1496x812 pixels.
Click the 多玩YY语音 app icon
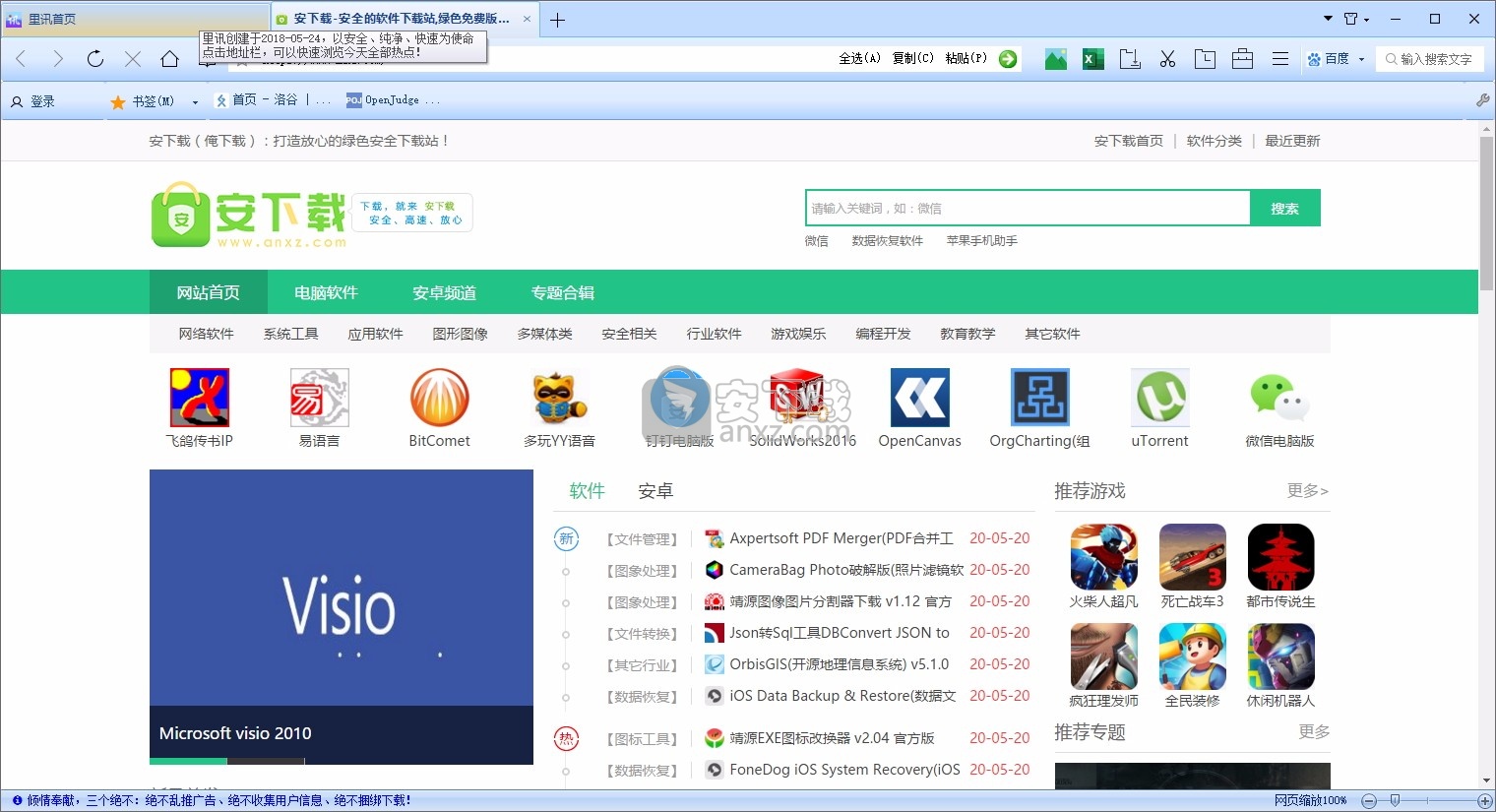click(560, 398)
